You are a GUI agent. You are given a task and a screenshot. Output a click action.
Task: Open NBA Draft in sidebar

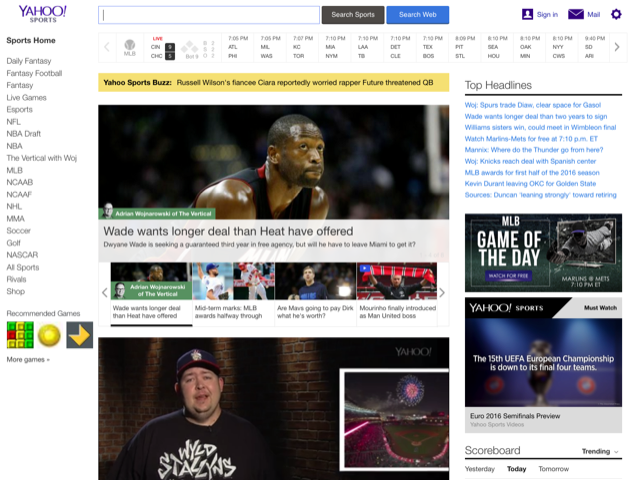[24, 133]
